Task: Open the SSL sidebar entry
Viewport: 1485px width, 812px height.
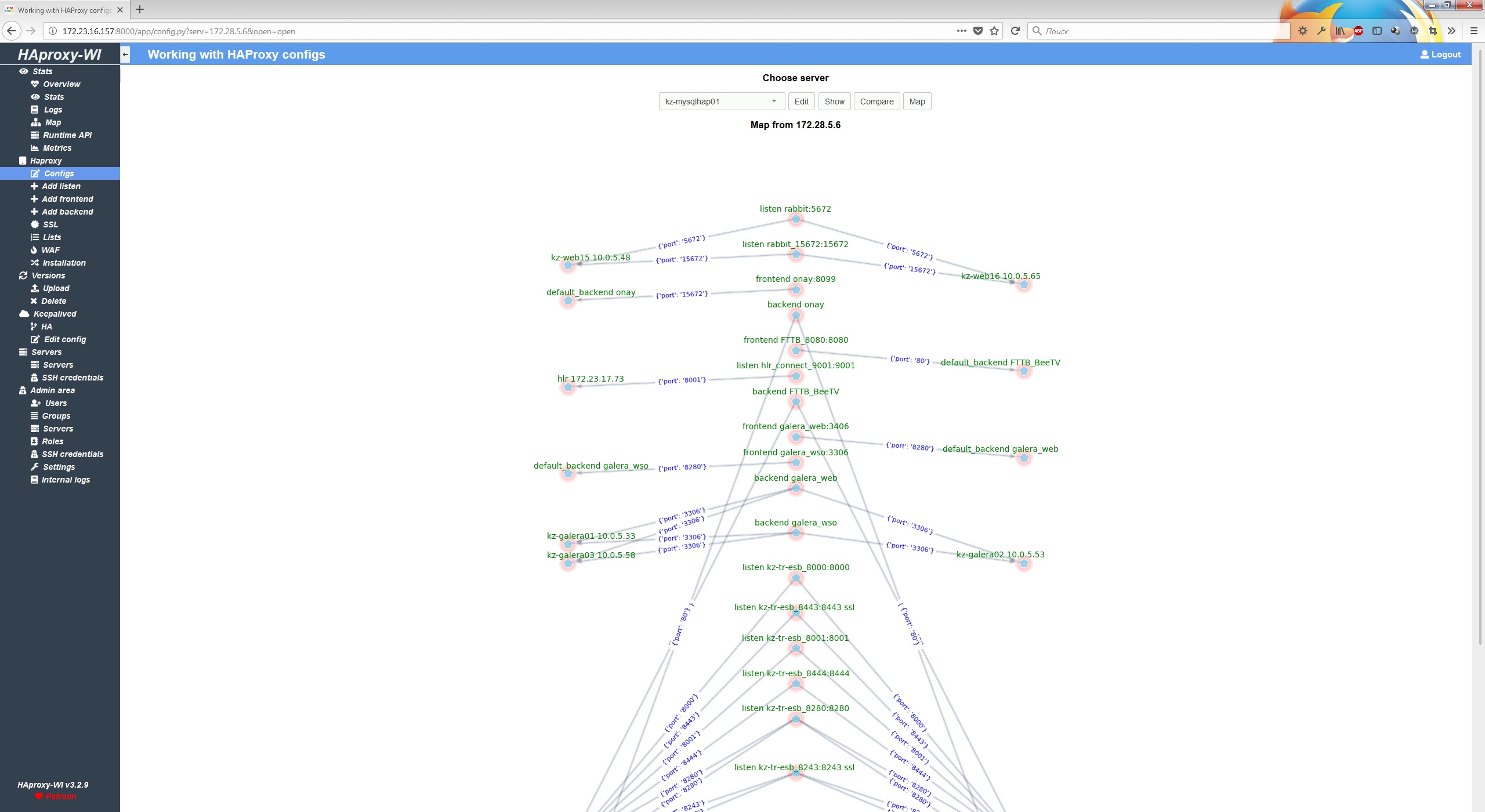Action: click(x=50, y=224)
